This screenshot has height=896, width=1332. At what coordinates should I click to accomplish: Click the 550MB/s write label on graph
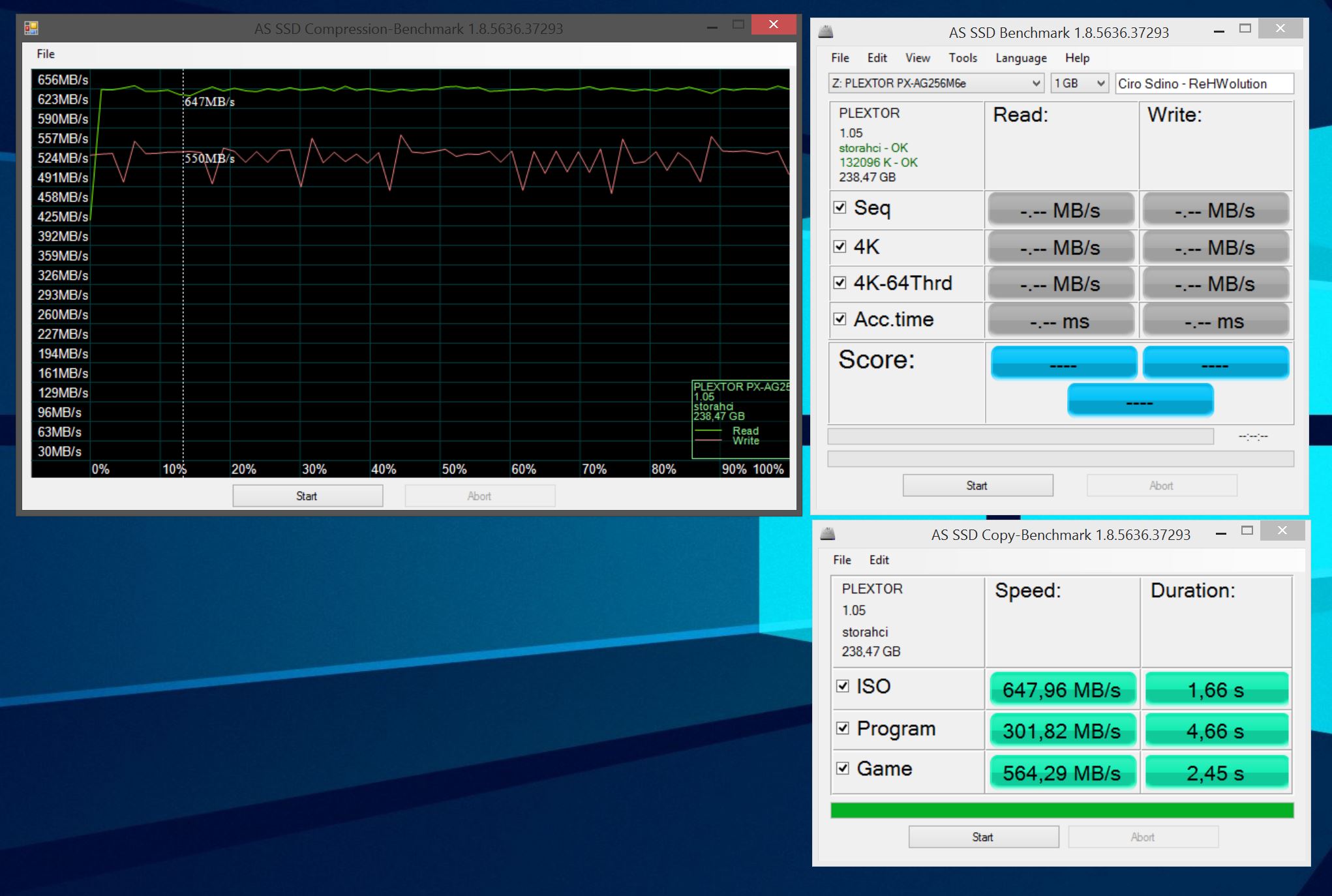(209, 158)
